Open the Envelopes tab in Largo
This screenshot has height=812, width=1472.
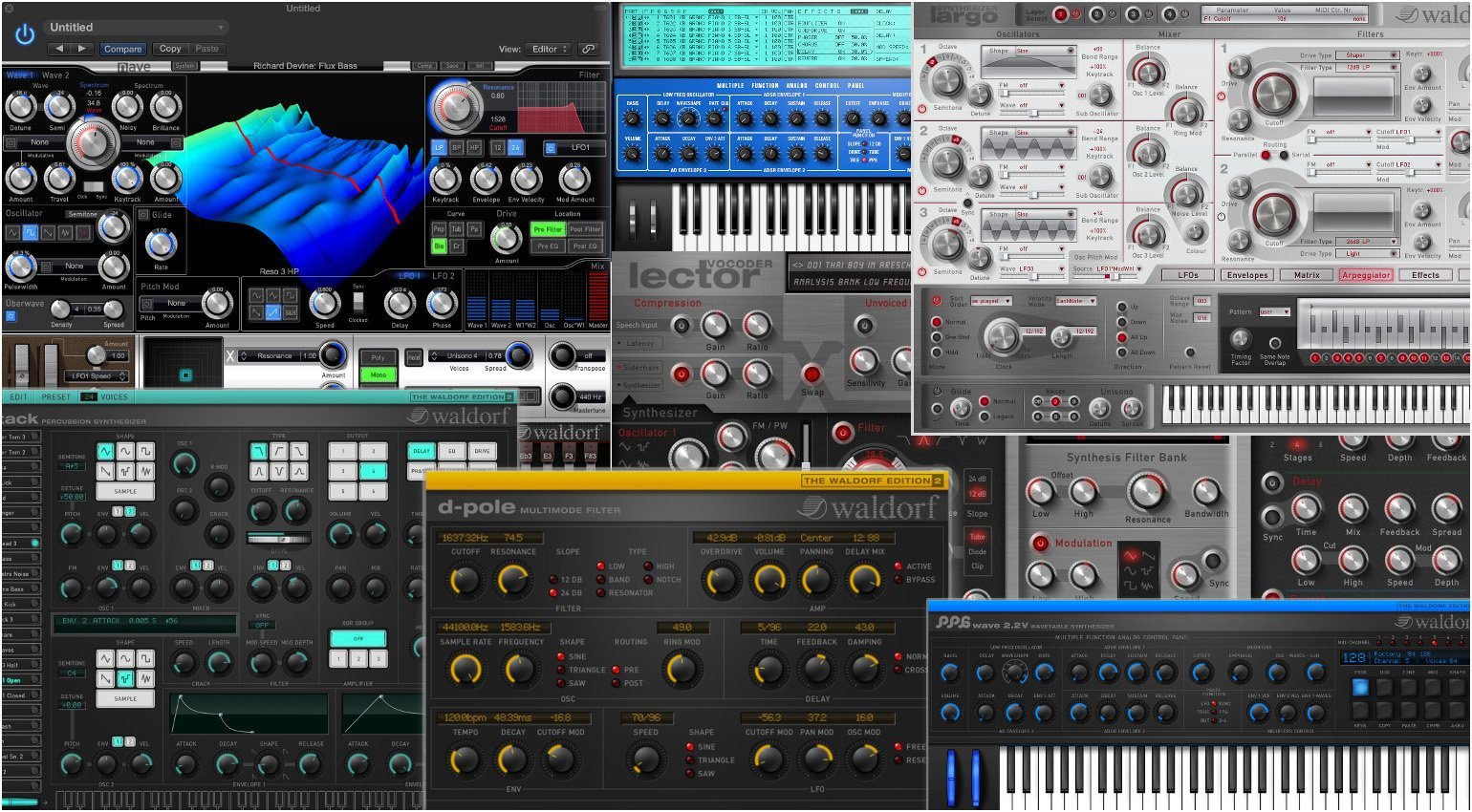1247,275
